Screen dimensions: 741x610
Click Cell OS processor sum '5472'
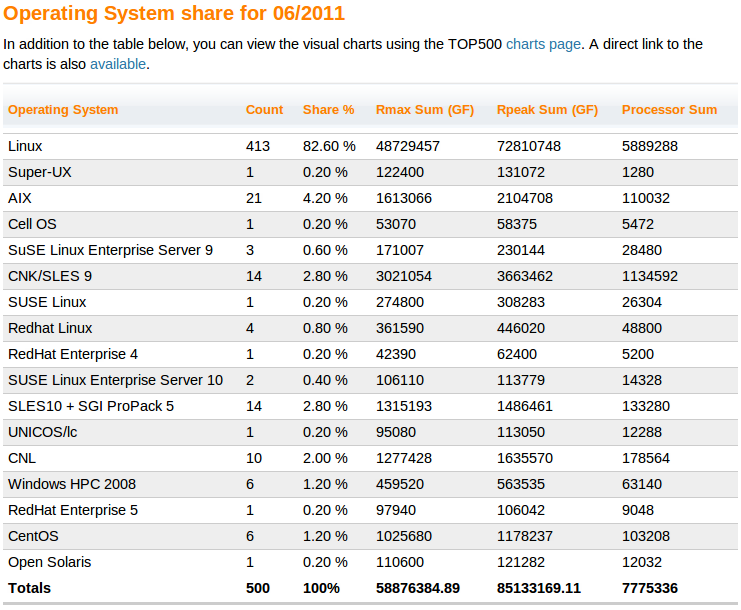point(638,224)
